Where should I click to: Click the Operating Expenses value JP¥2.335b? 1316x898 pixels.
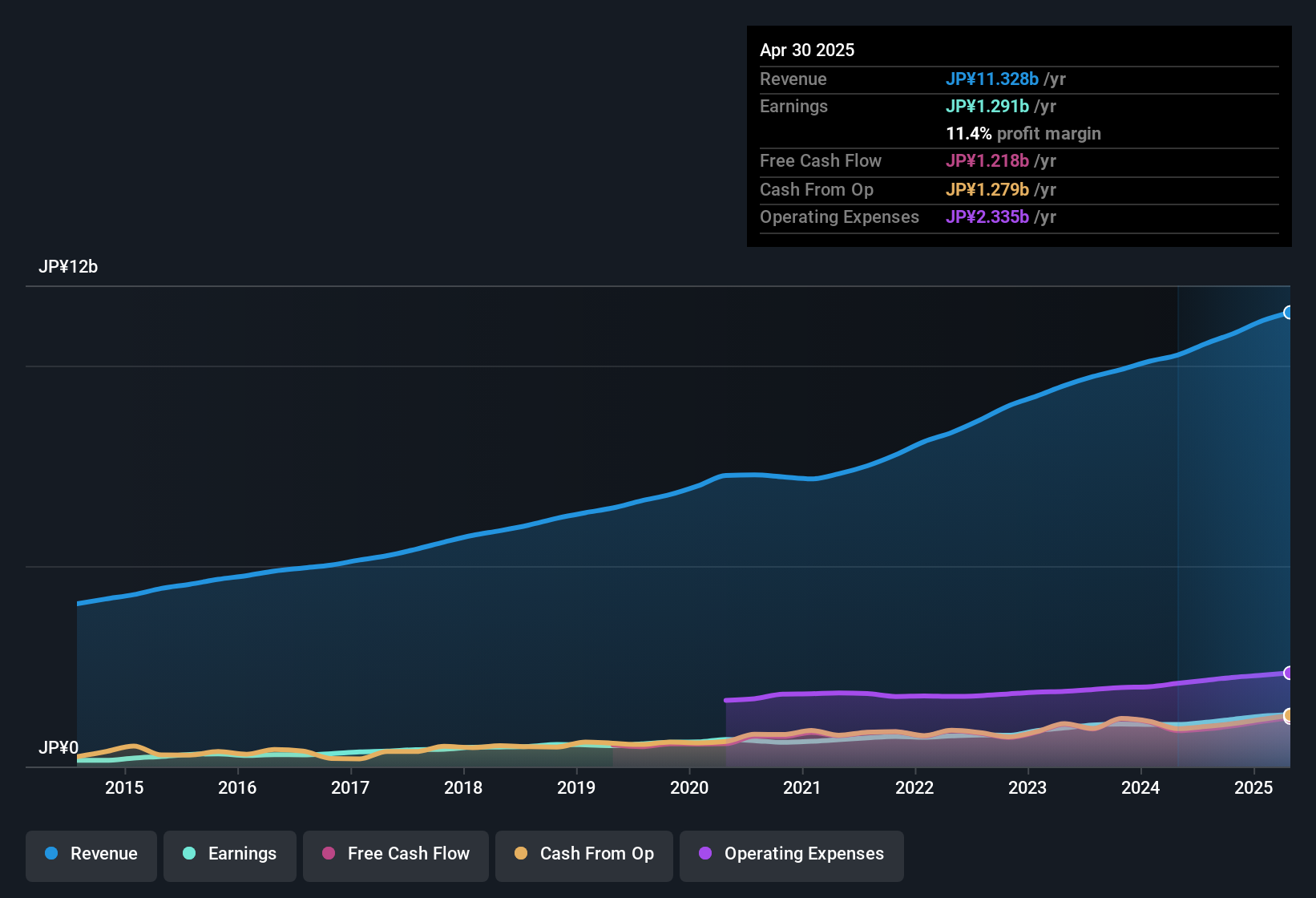pyautogui.click(x=987, y=217)
